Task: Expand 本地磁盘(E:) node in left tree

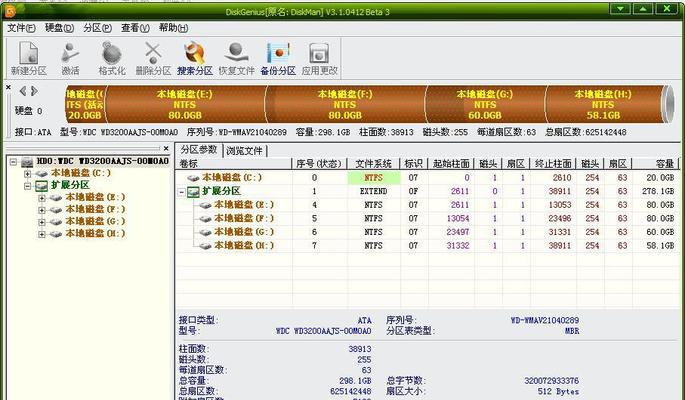Action: (42, 198)
